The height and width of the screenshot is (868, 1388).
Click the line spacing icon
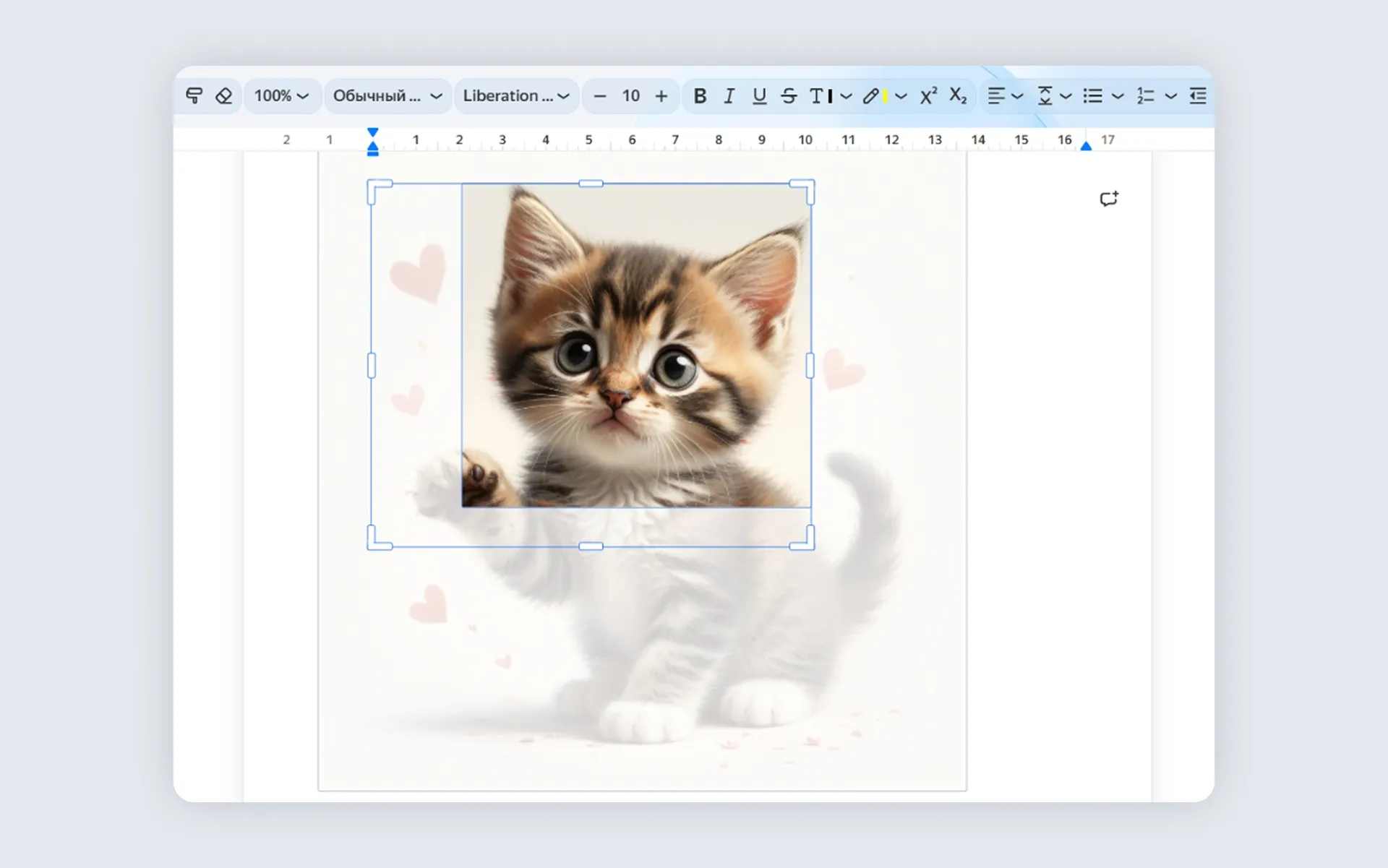(x=1045, y=96)
